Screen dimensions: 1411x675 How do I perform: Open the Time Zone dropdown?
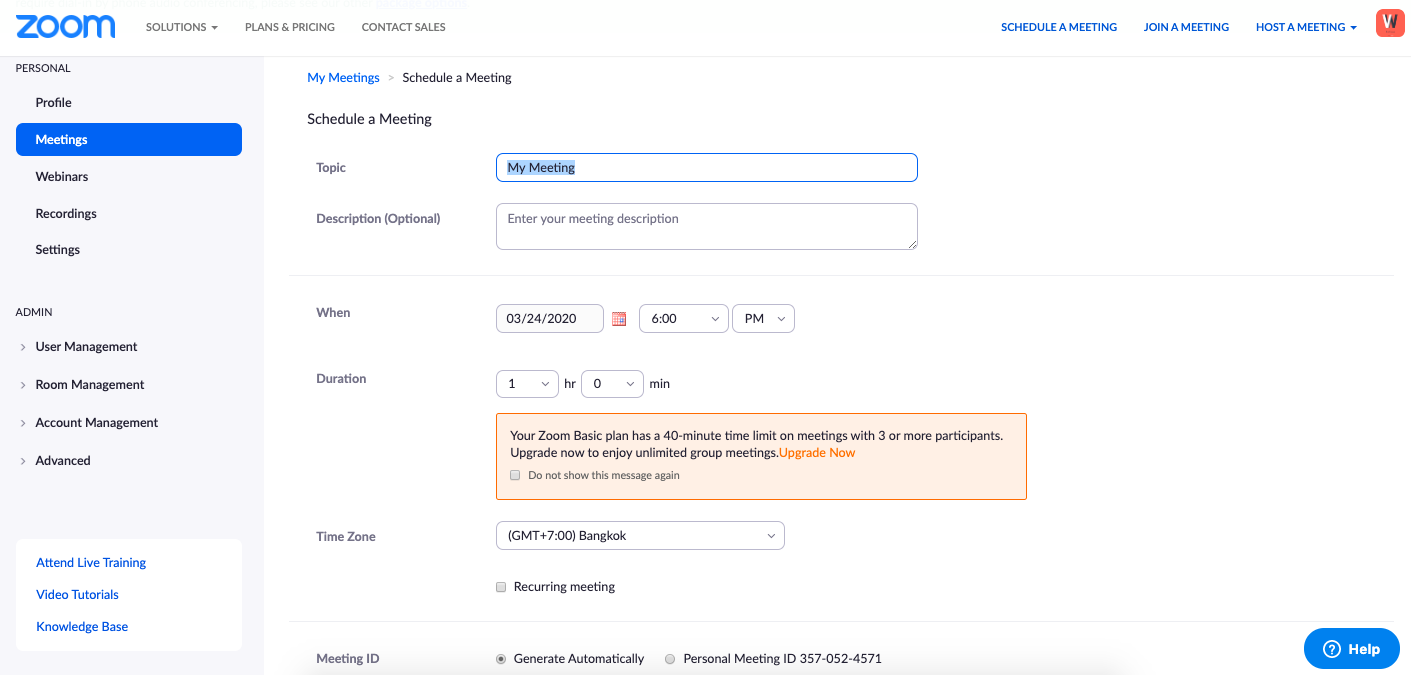[640, 536]
